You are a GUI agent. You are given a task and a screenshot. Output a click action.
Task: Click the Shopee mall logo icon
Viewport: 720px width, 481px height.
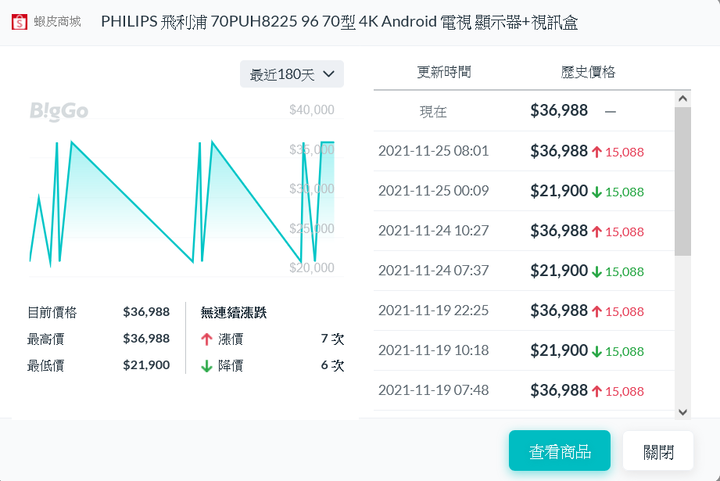click(x=19, y=22)
